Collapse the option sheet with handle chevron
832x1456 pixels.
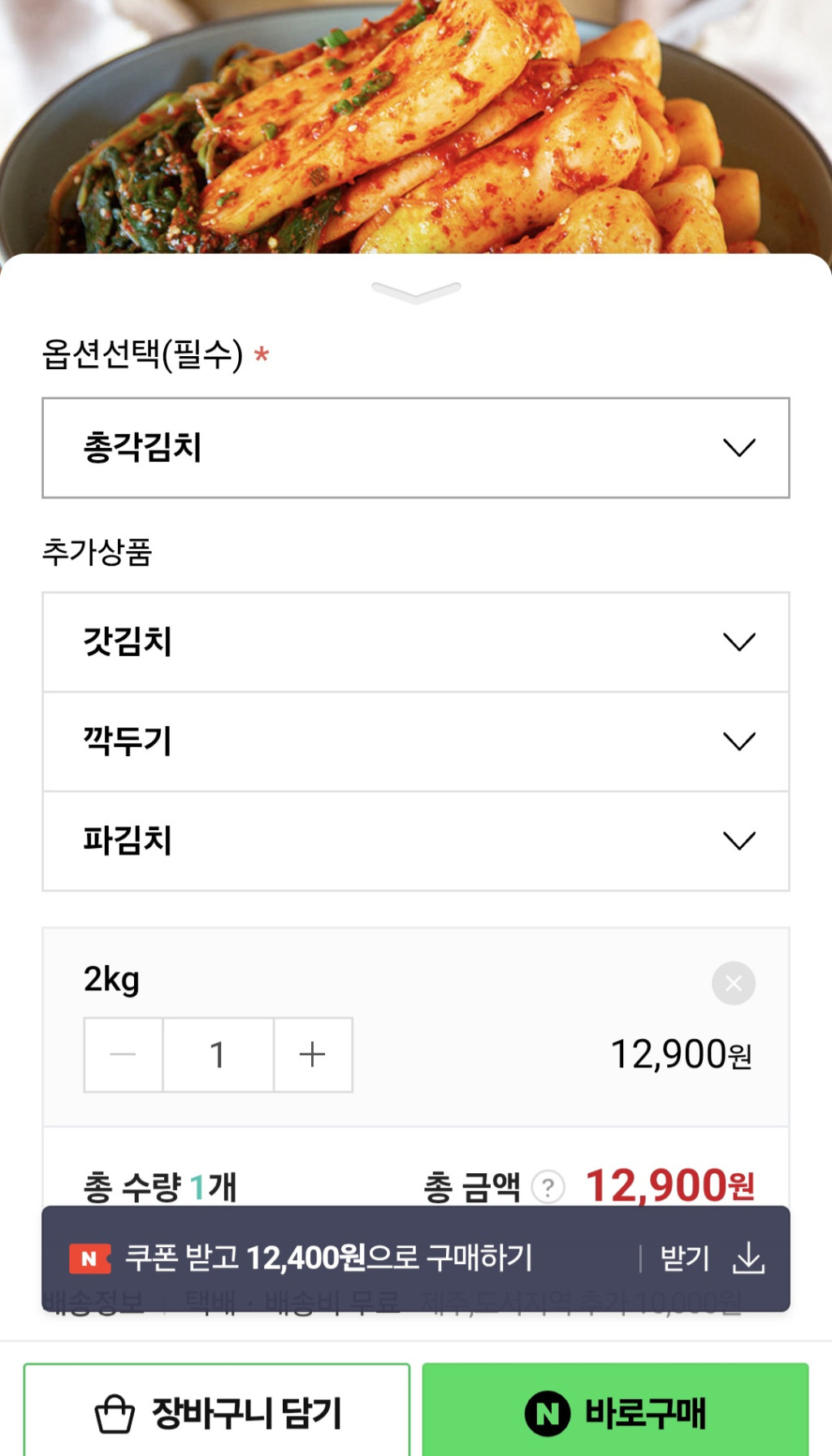(416, 292)
